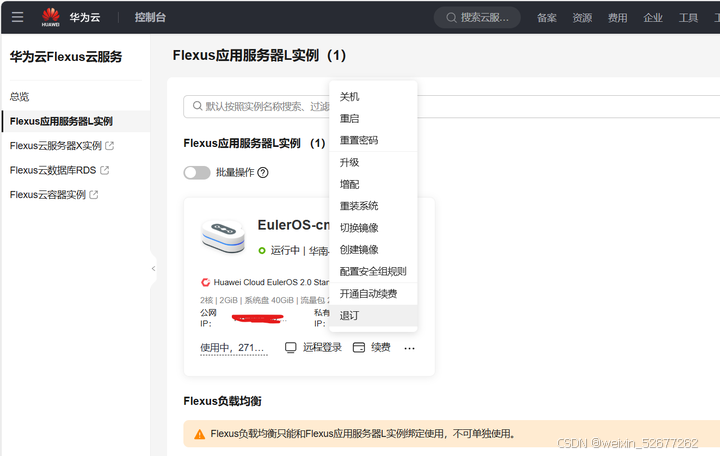Open the three-dot more actions menu
The width and height of the screenshot is (720, 456).
tap(410, 349)
